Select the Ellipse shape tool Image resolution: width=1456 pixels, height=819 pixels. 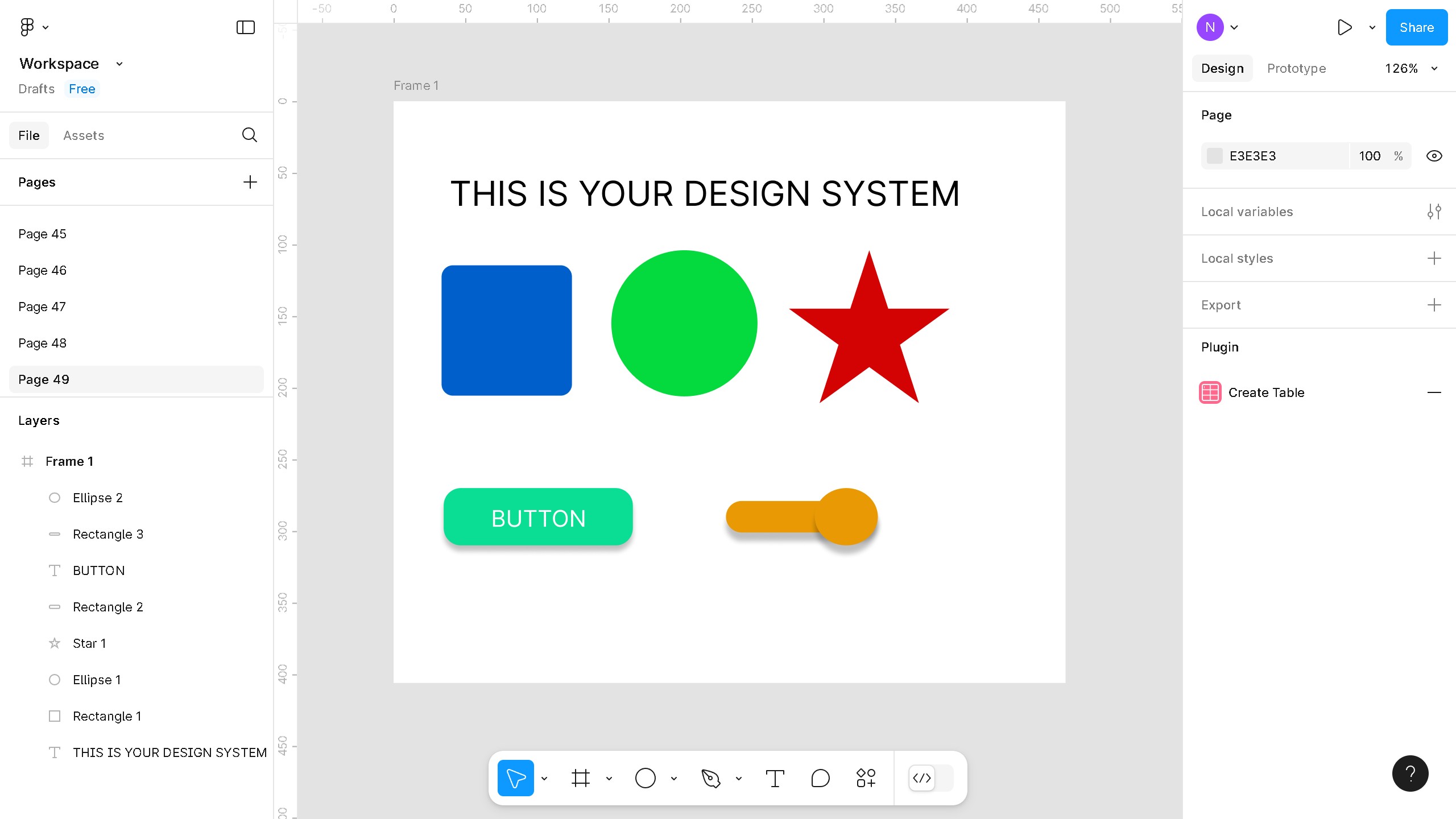pos(645,778)
